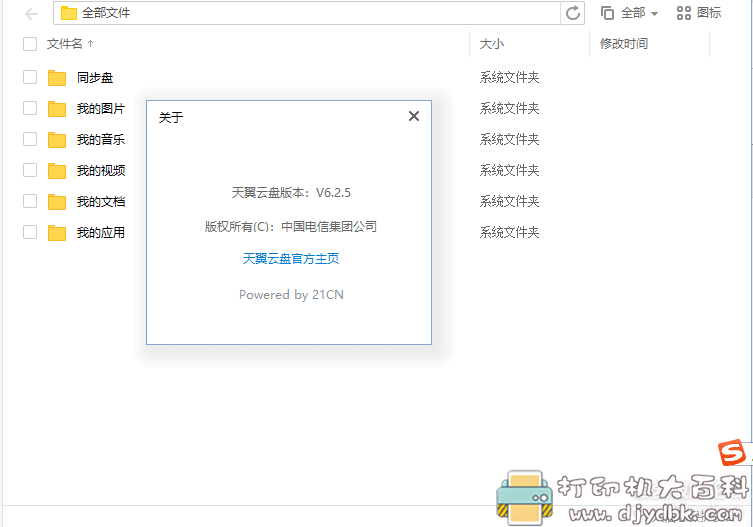753x527 pixels.
Task: Sort by 大小 column header
Action: click(492, 44)
